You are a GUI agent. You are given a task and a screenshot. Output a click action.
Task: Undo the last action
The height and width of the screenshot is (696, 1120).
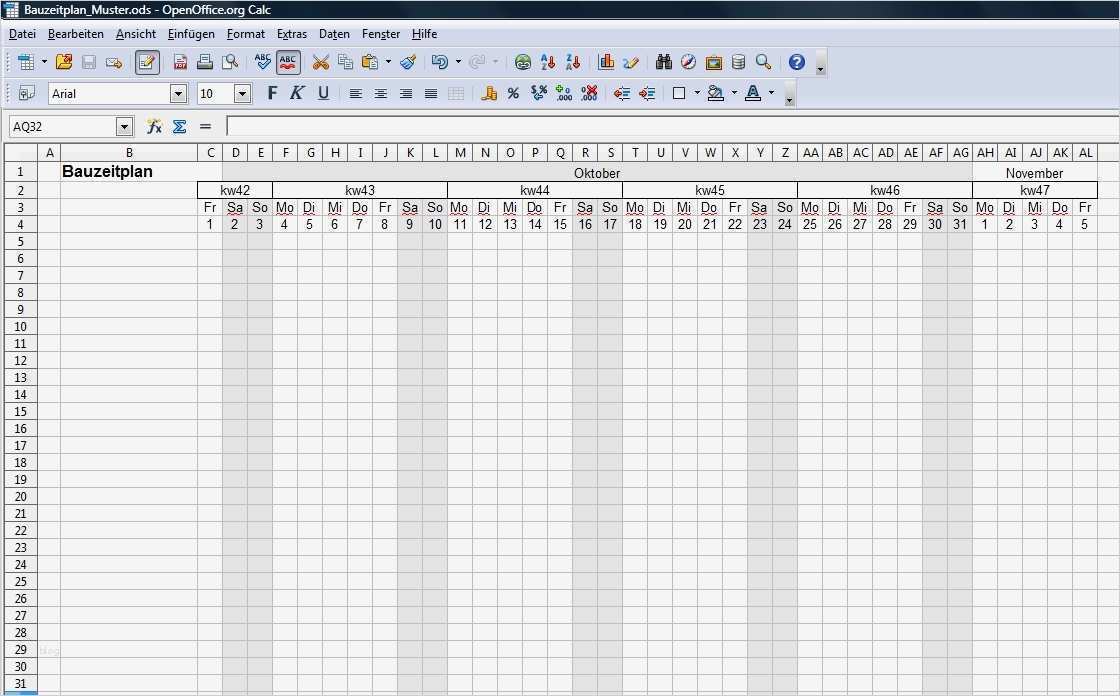pos(440,62)
